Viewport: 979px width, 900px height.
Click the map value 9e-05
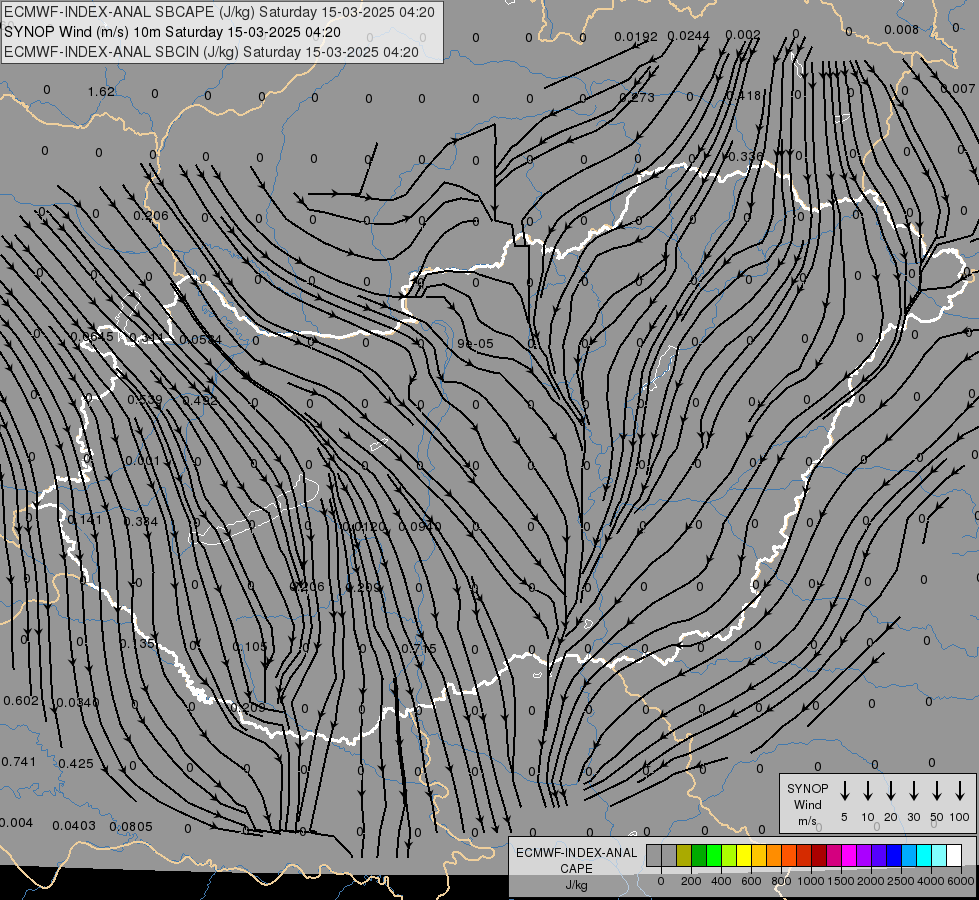point(475,344)
